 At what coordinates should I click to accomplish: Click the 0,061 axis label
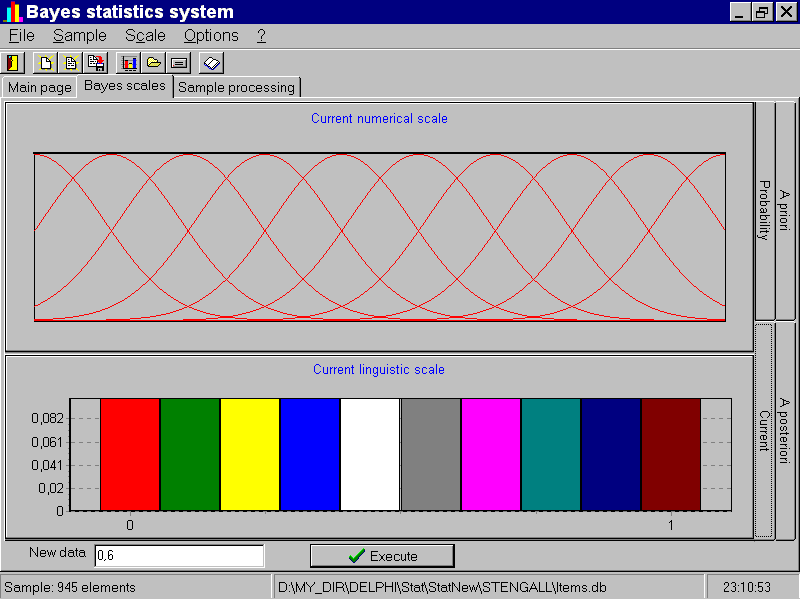(47, 442)
